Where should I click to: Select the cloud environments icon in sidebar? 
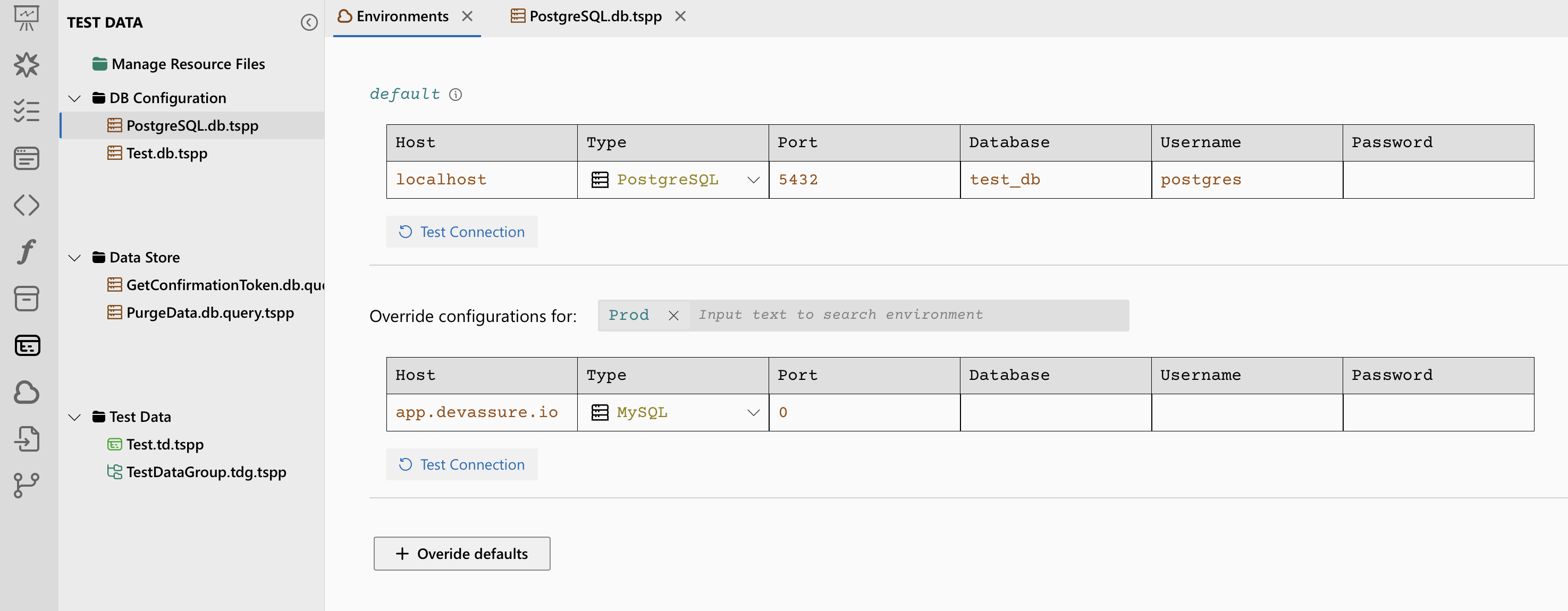point(27,393)
